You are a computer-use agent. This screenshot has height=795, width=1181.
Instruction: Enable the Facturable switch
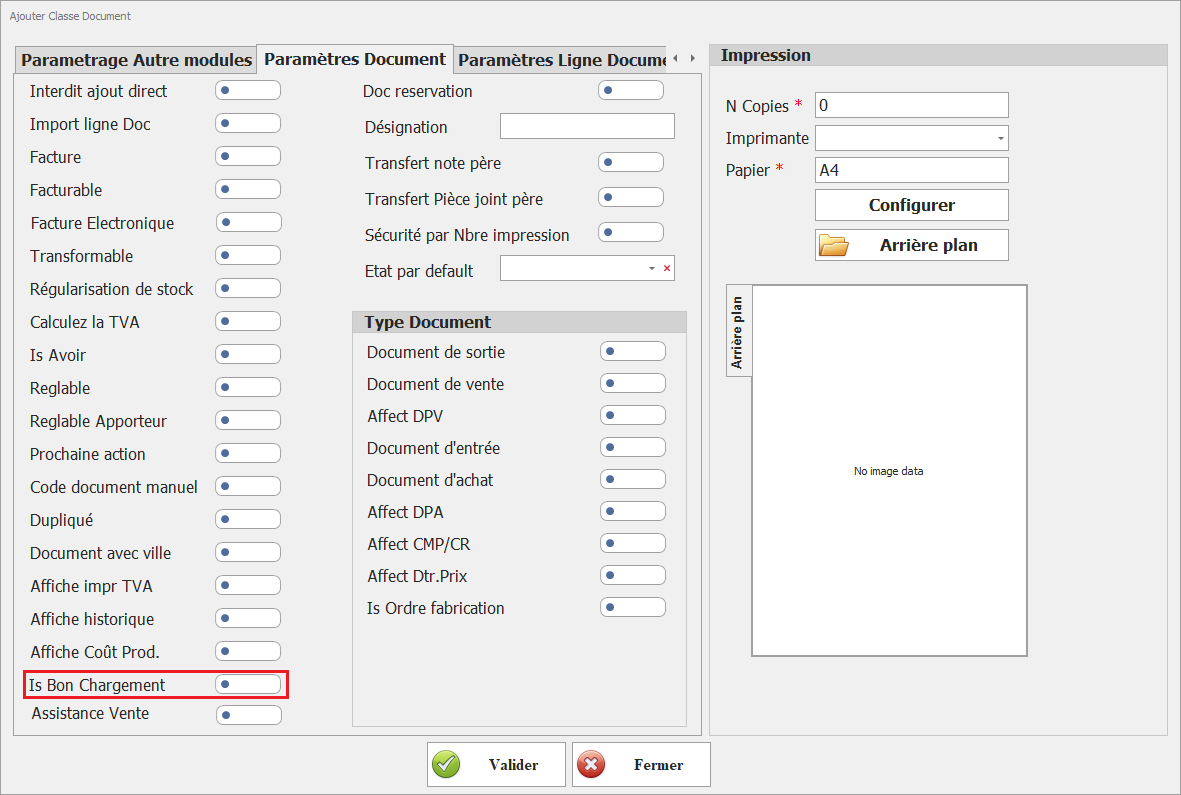point(248,190)
